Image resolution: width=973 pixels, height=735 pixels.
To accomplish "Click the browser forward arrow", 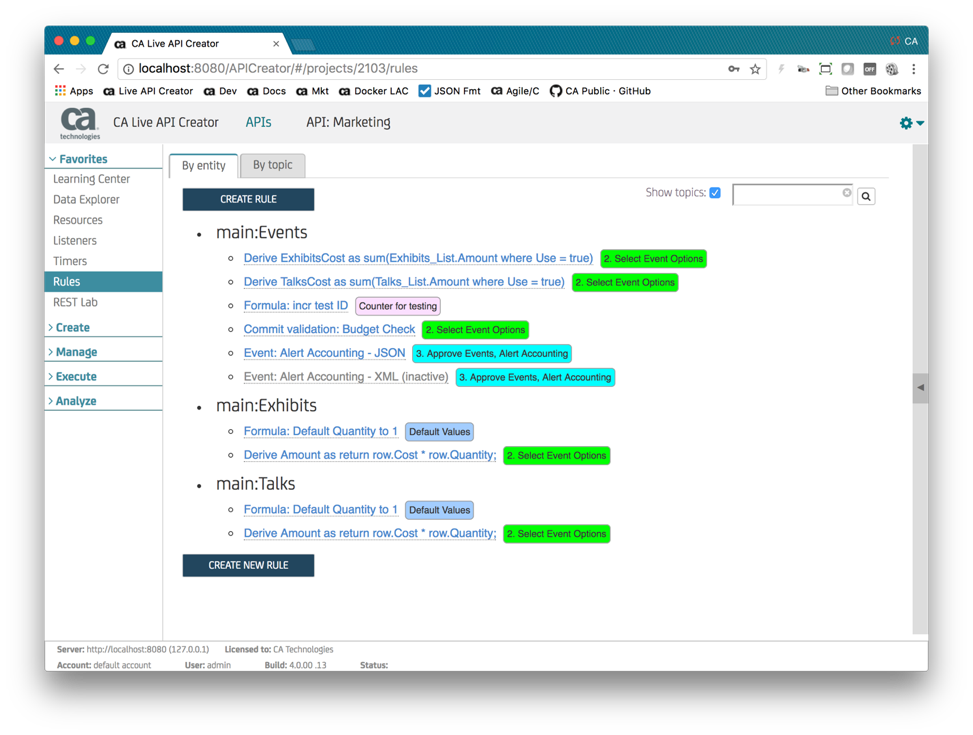I will click(81, 69).
